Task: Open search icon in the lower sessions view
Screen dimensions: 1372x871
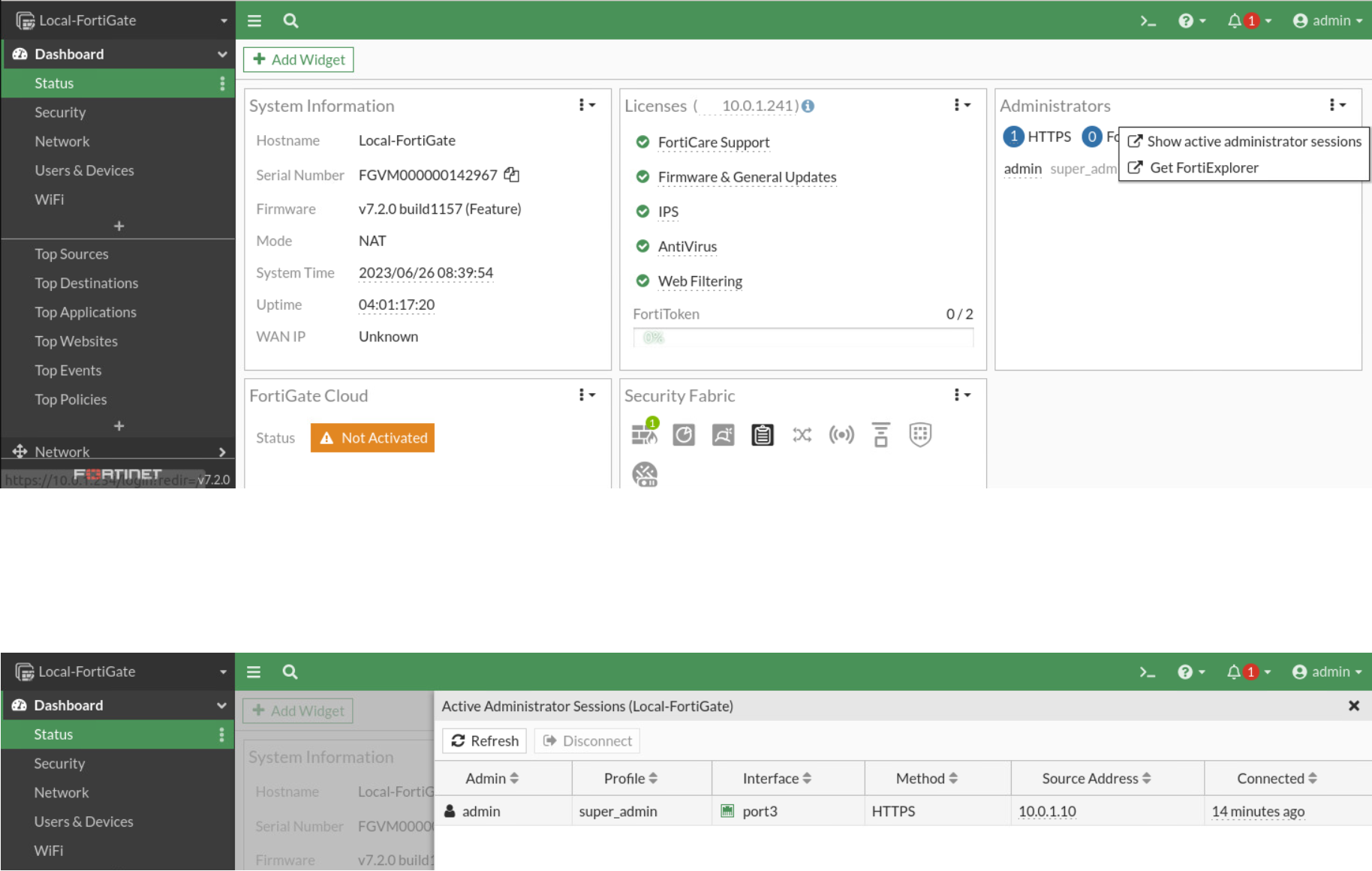Action: [290, 672]
